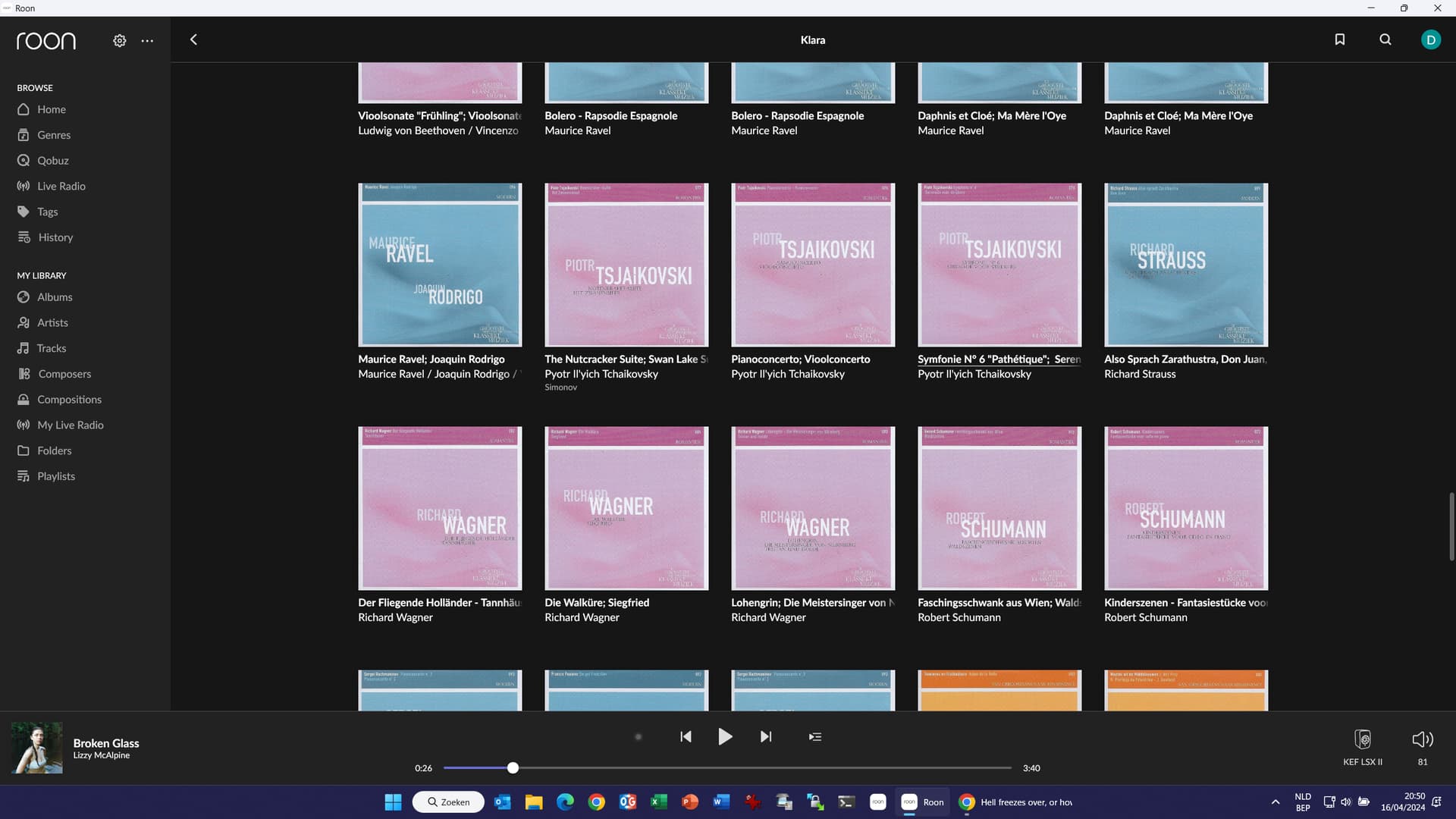Open Faschingsschwank aus Wien album cover
1456x819 pixels.
(999, 508)
